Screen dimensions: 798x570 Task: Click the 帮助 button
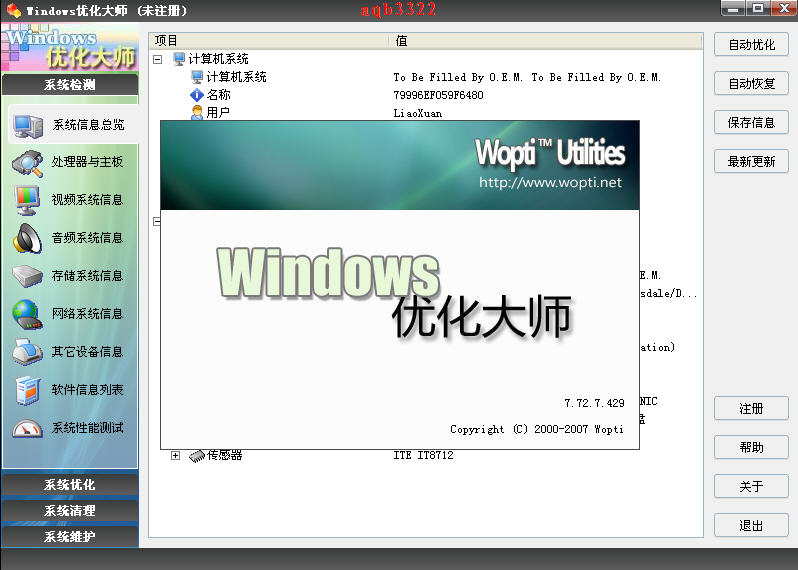(751, 448)
